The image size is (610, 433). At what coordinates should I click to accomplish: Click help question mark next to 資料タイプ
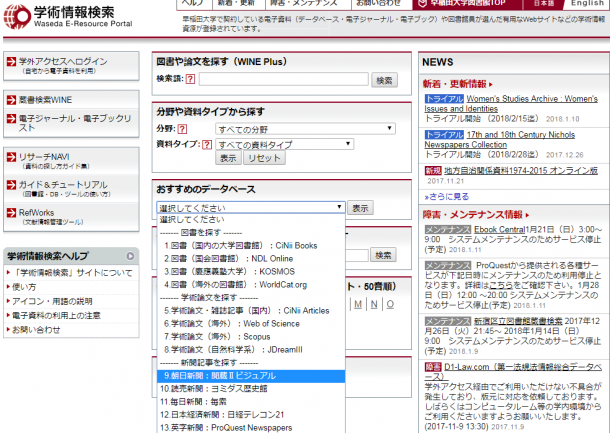207,145
